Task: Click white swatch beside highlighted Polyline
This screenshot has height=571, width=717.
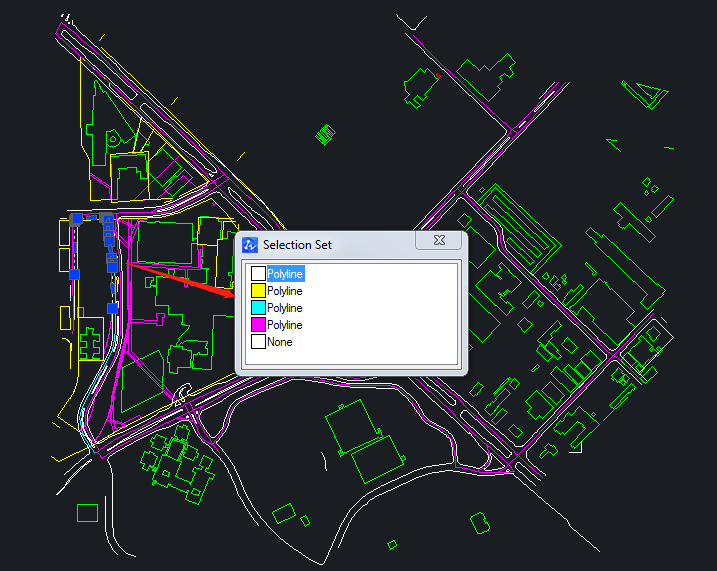Action: (x=258, y=274)
